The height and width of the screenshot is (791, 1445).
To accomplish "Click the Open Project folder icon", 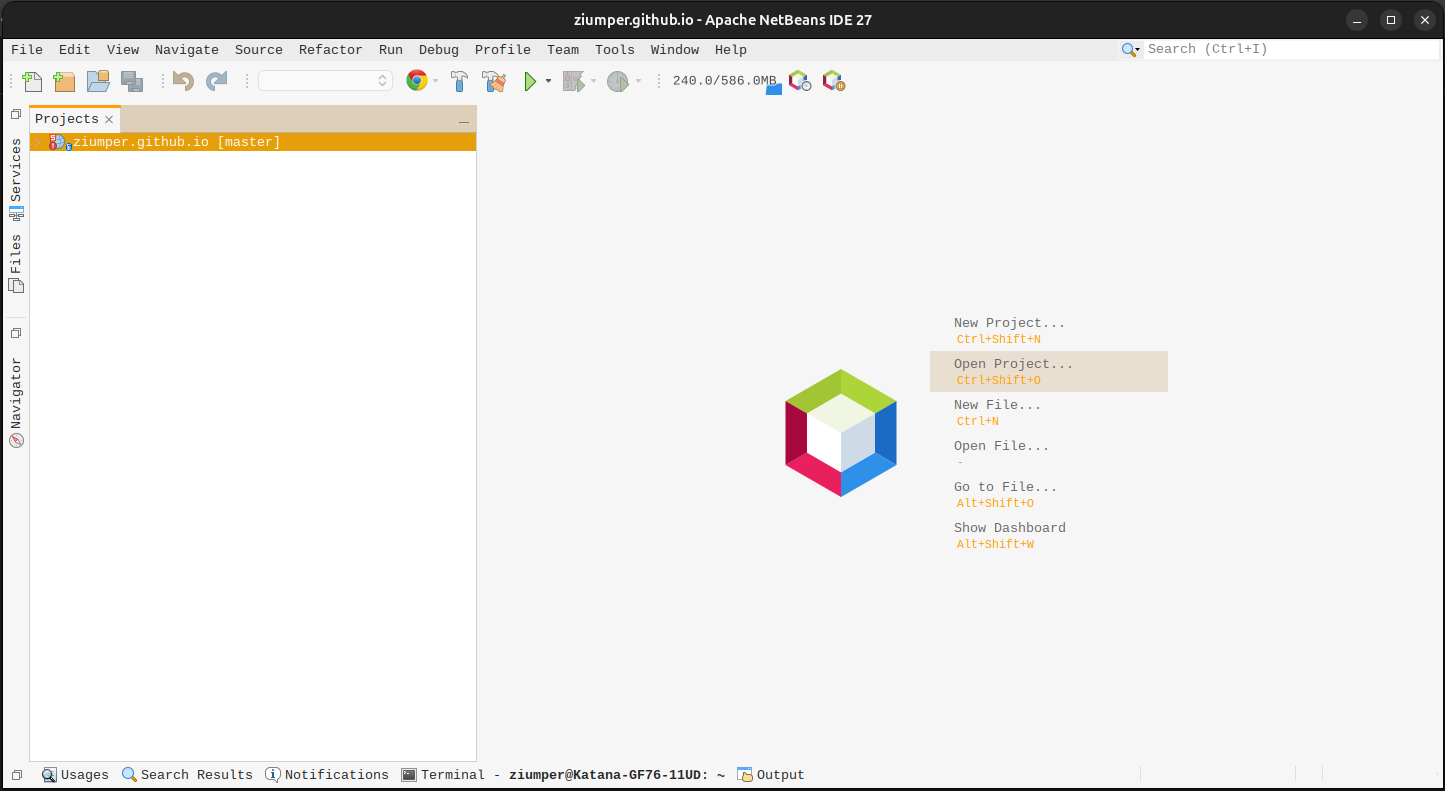I will point(98,81).
